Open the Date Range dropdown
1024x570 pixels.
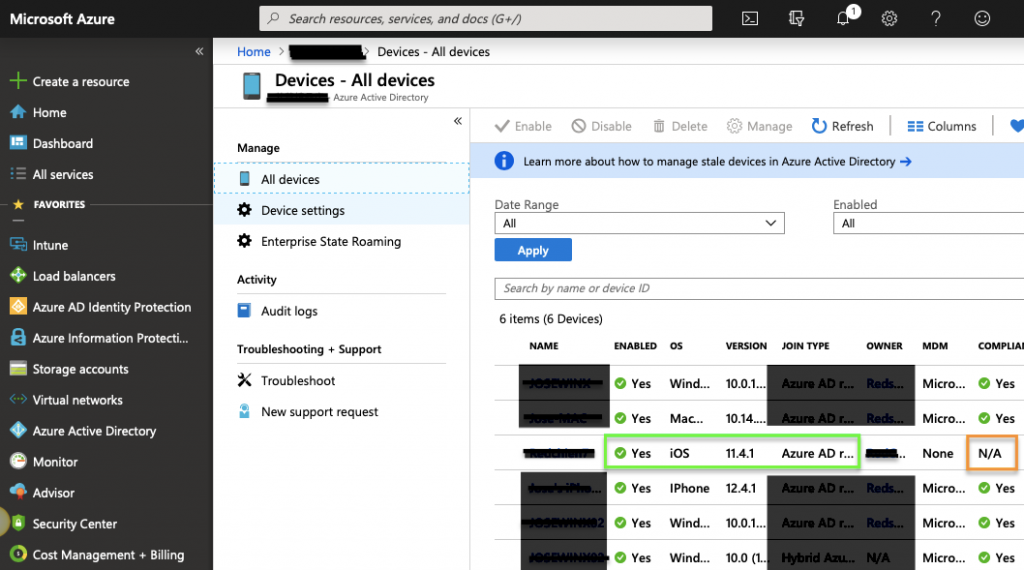point(639,223)
